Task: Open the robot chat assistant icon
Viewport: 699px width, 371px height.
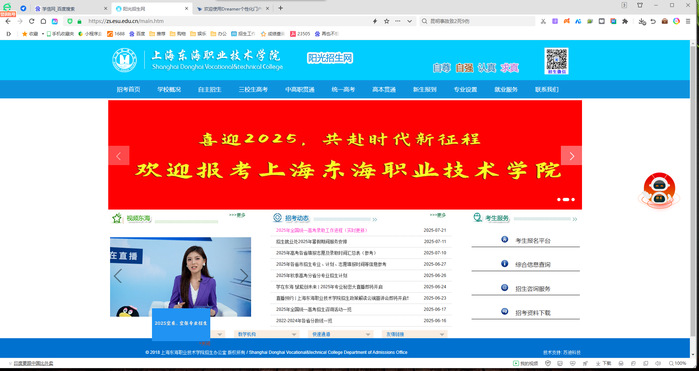Action: point(659,190)
